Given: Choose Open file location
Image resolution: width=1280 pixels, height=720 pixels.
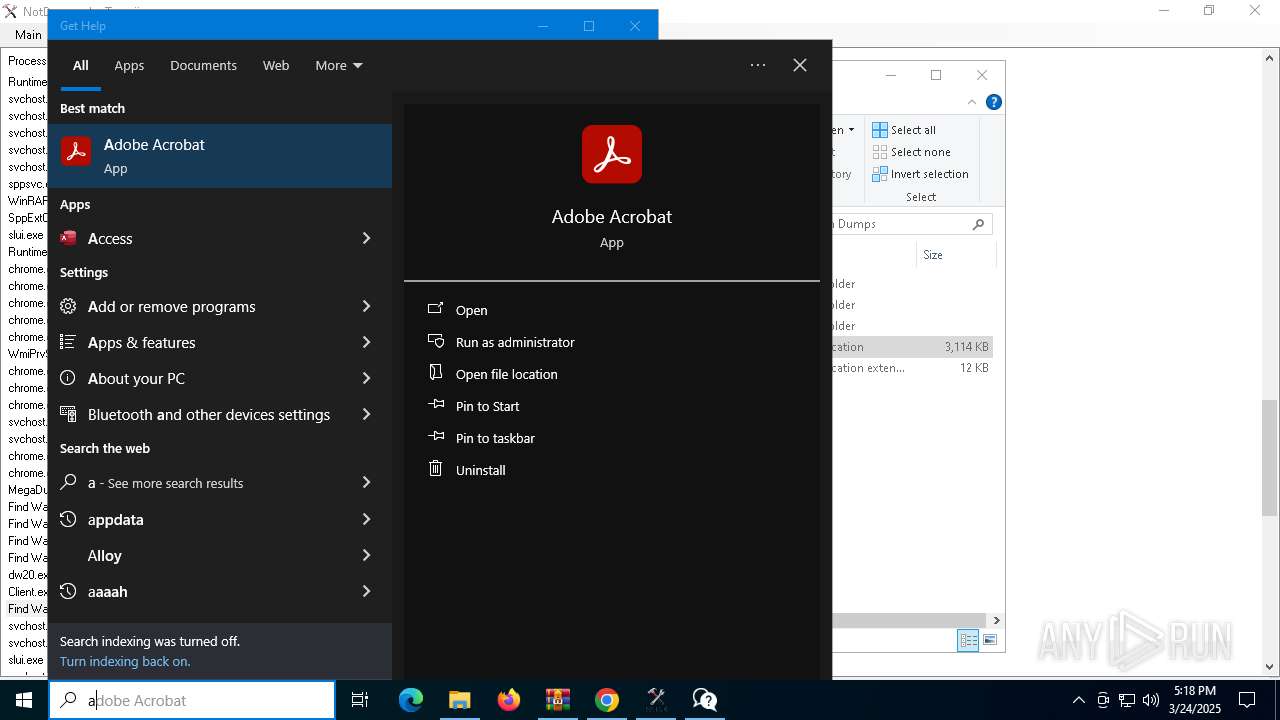Looking at the screenshot, I should 506,374.
